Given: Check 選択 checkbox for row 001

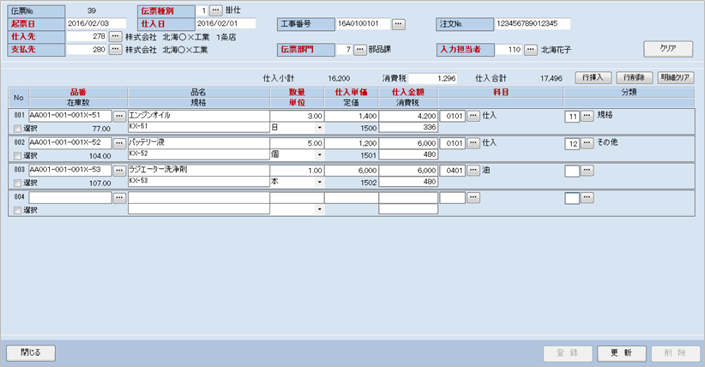Looking at the screenshot, I should [x=18, y=129].
